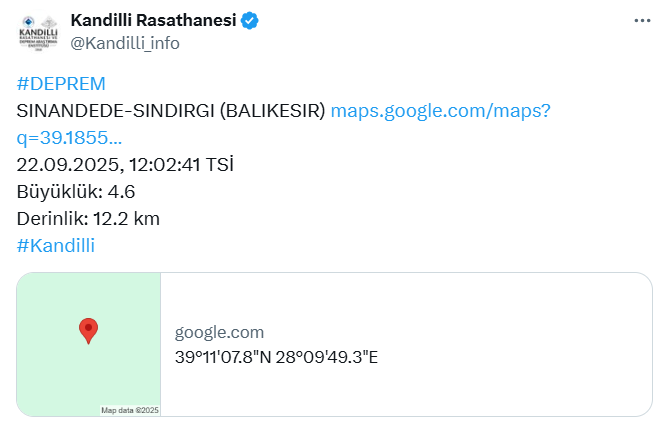Open the three-dot more options menu
The height and width of the screenshot is (423, 667).
click(645, 22)
